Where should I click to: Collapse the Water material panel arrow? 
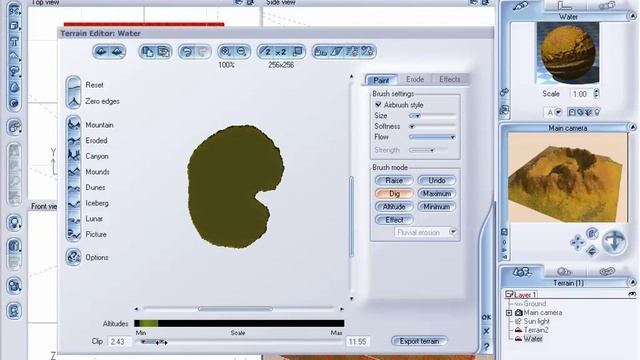[x=632, y=16]
